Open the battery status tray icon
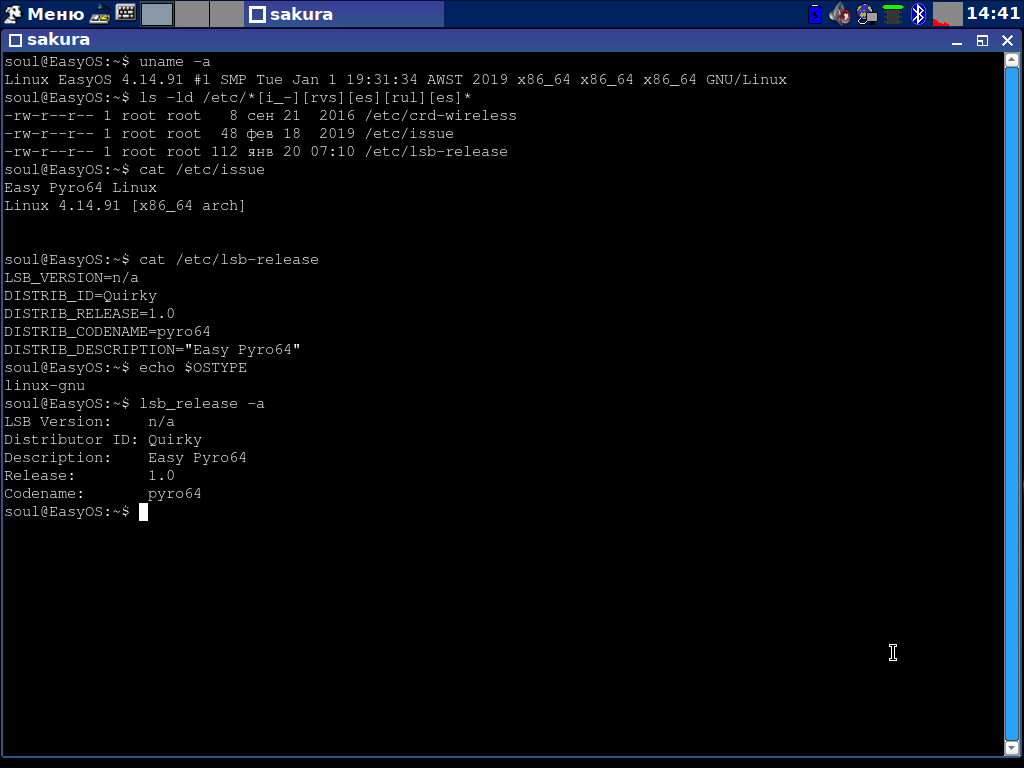 pyautogui.click(x=814, y=14)
